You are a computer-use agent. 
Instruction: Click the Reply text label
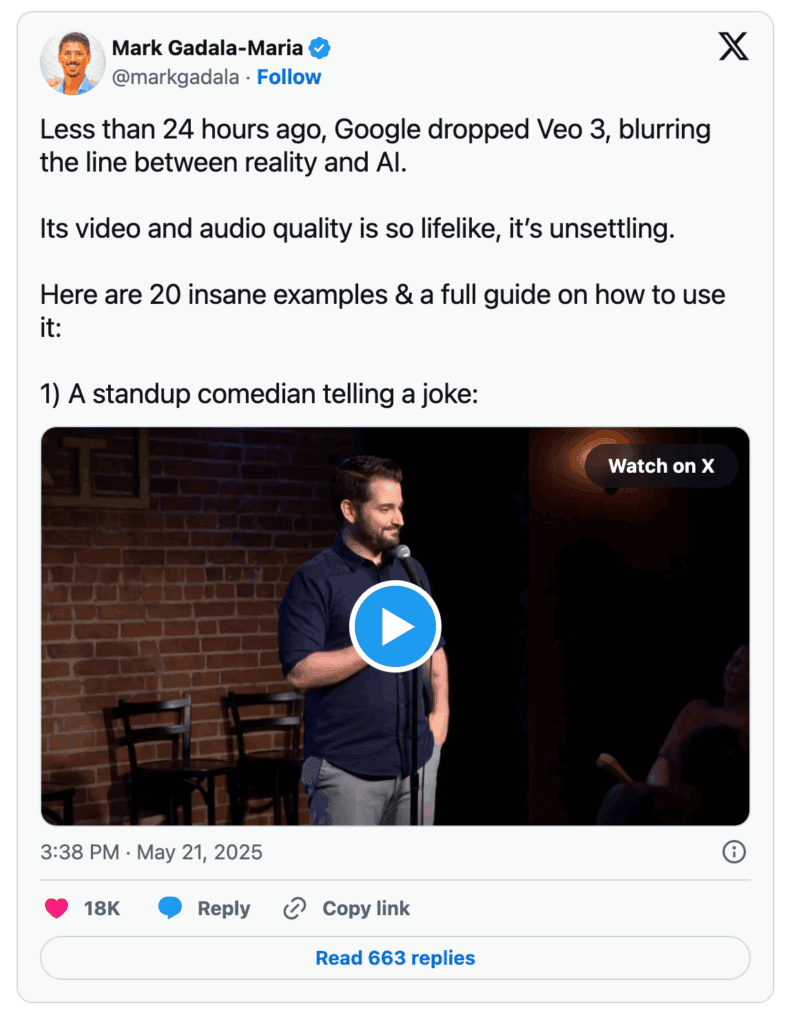[x=224, y=908]
